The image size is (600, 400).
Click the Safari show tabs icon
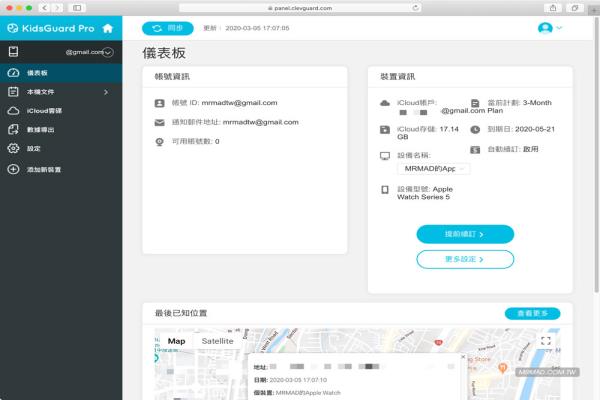(x=575, y=8)
